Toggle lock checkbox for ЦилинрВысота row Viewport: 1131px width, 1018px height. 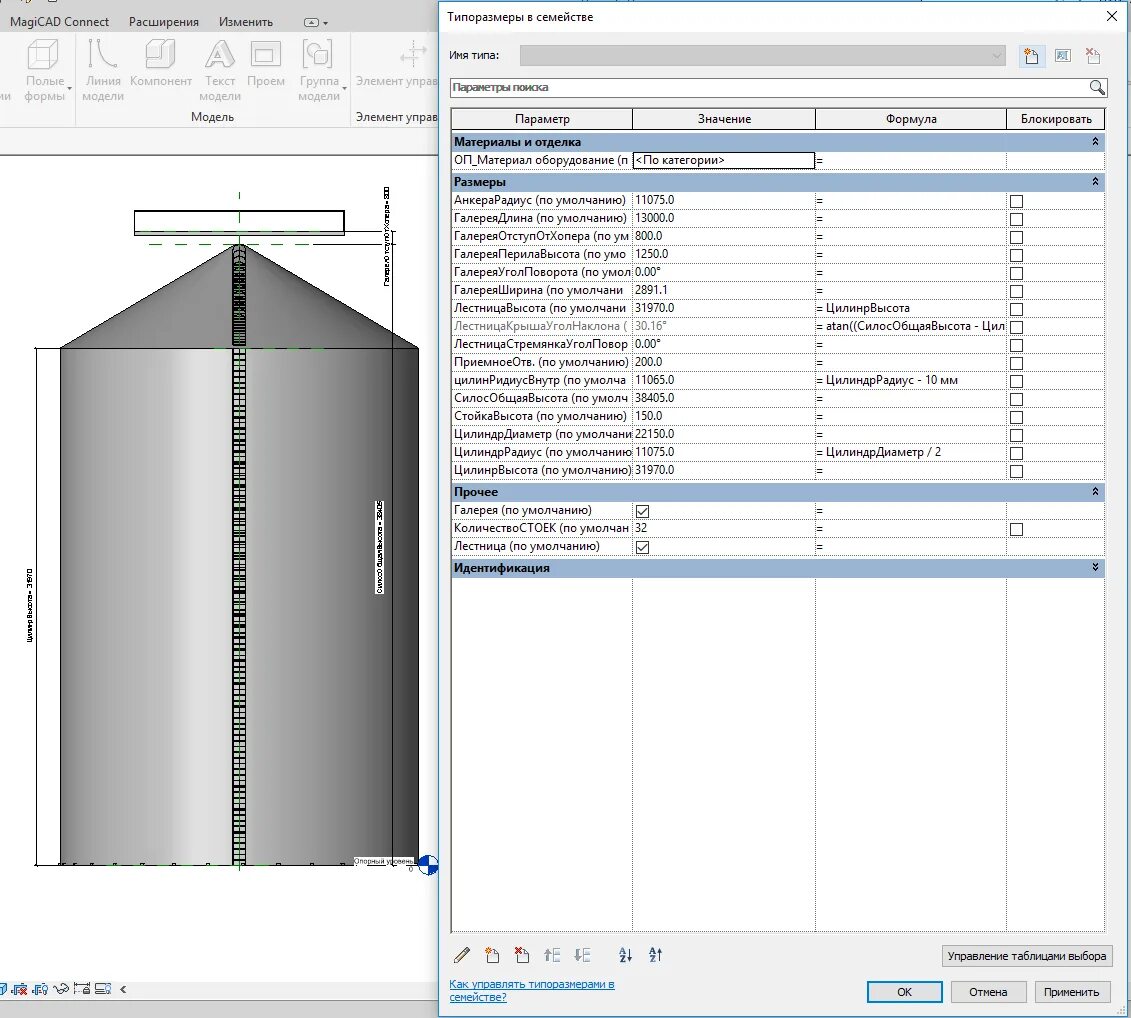pyautogui.click(x=1016, y=472)
